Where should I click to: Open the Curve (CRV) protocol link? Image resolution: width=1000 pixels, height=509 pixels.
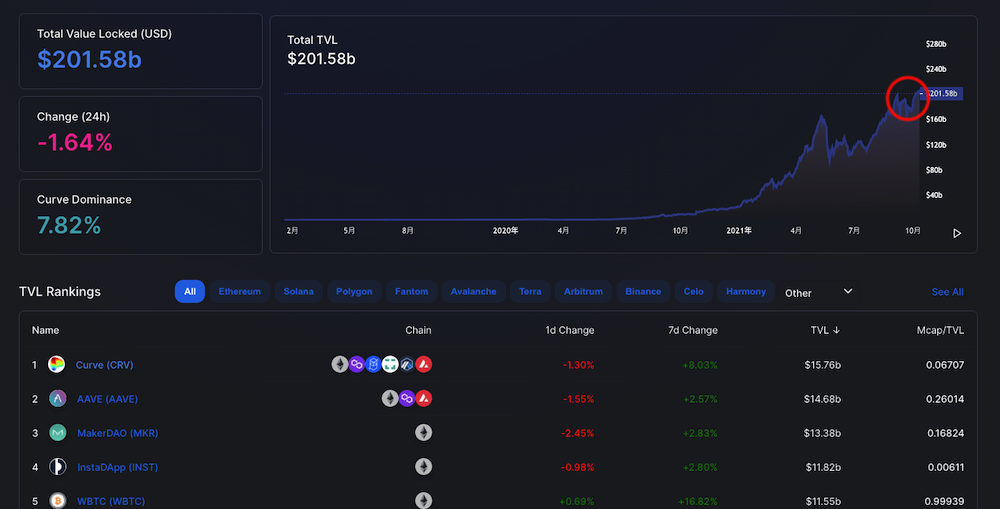[105, 365]
